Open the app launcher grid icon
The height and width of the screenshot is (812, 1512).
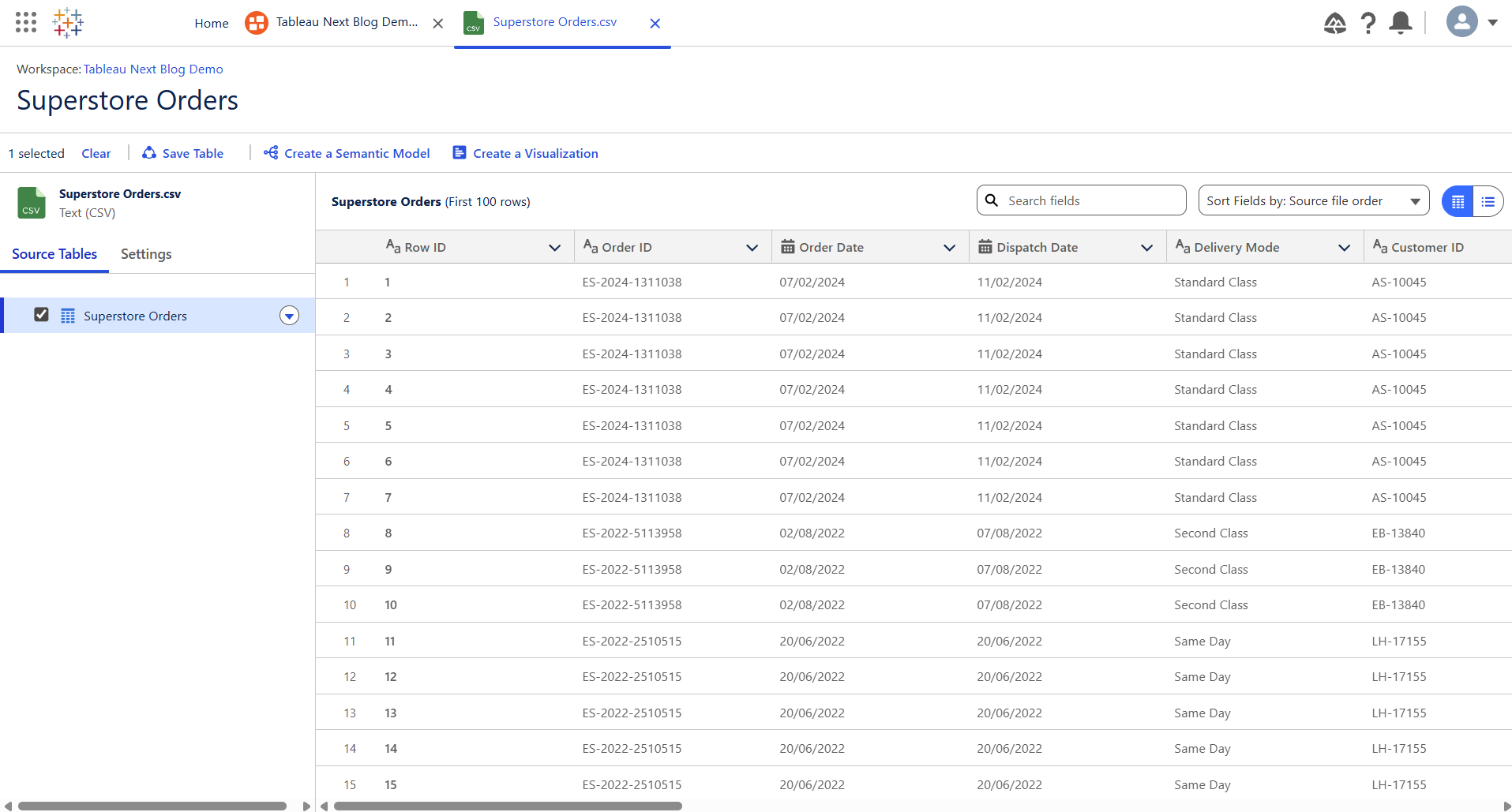tap(26, 22)
